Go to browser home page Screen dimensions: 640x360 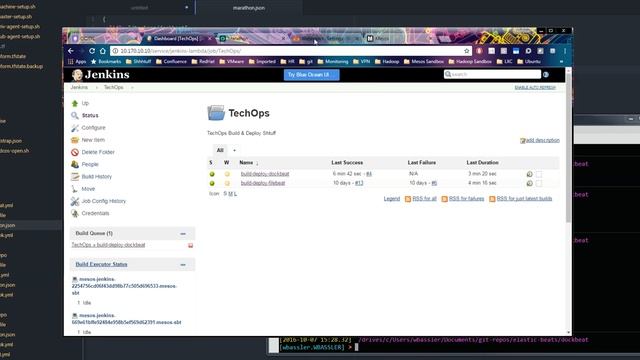point(103,51)
